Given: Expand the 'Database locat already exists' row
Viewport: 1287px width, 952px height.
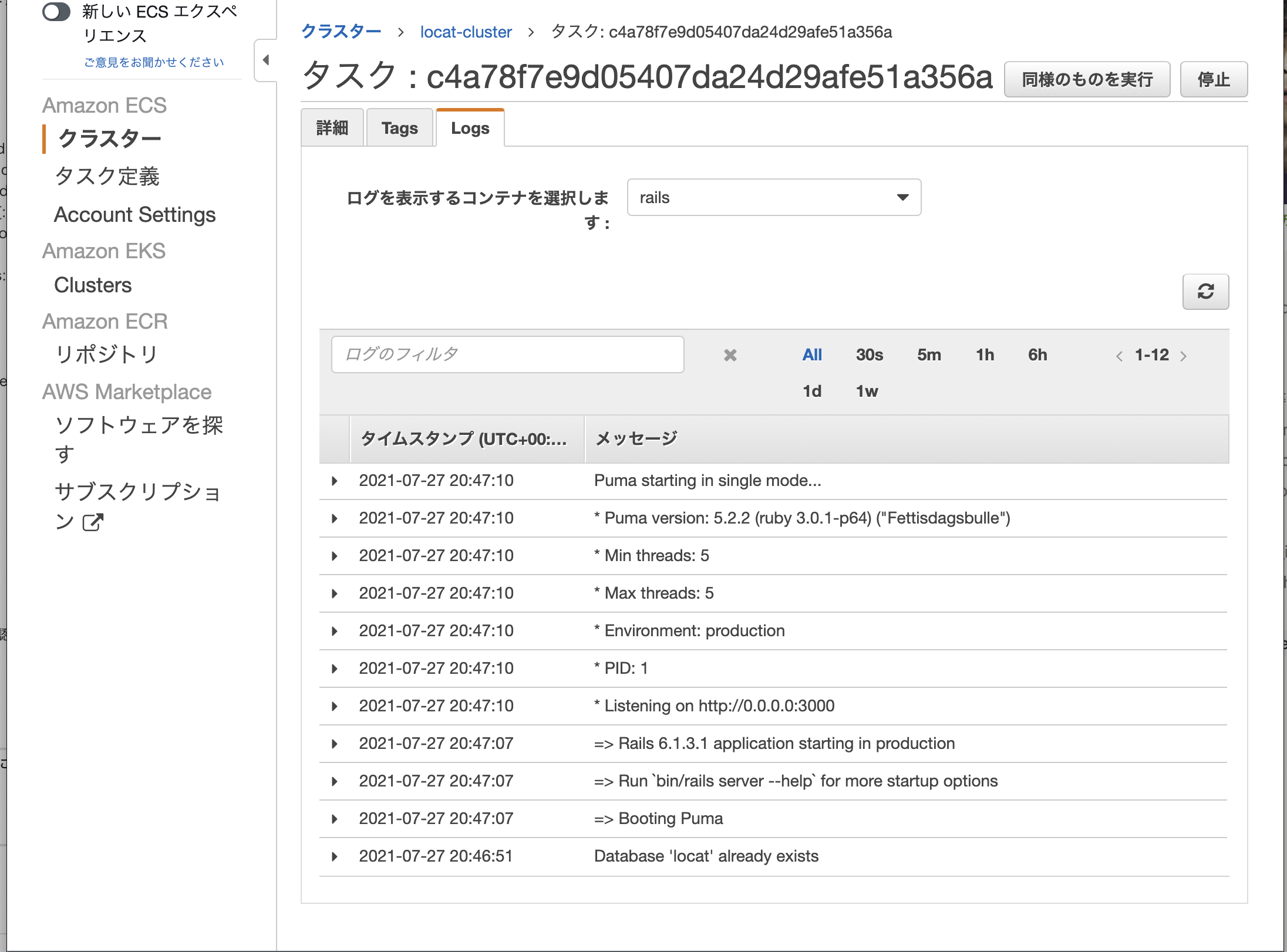Looking at the screenshot, I should [335, 856].
